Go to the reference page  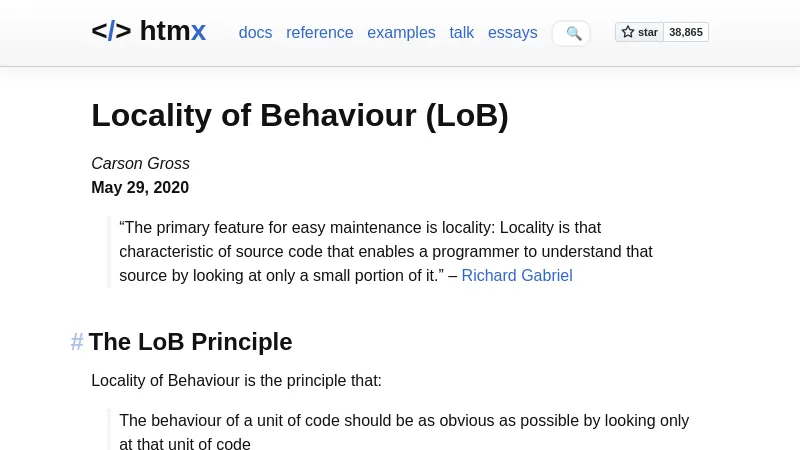point(319,33)
